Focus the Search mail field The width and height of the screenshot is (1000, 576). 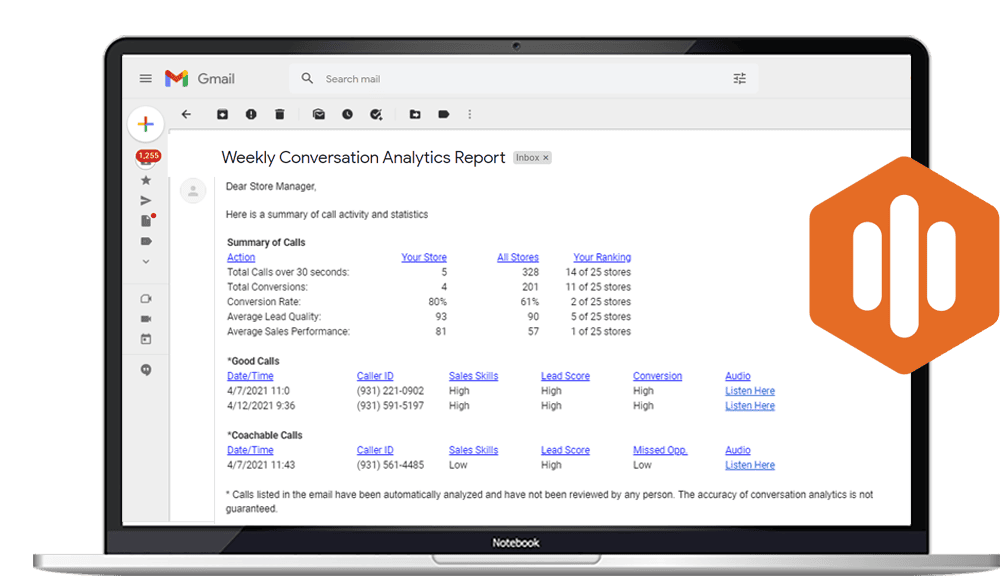pyautogui.click(x=523, y=79)
